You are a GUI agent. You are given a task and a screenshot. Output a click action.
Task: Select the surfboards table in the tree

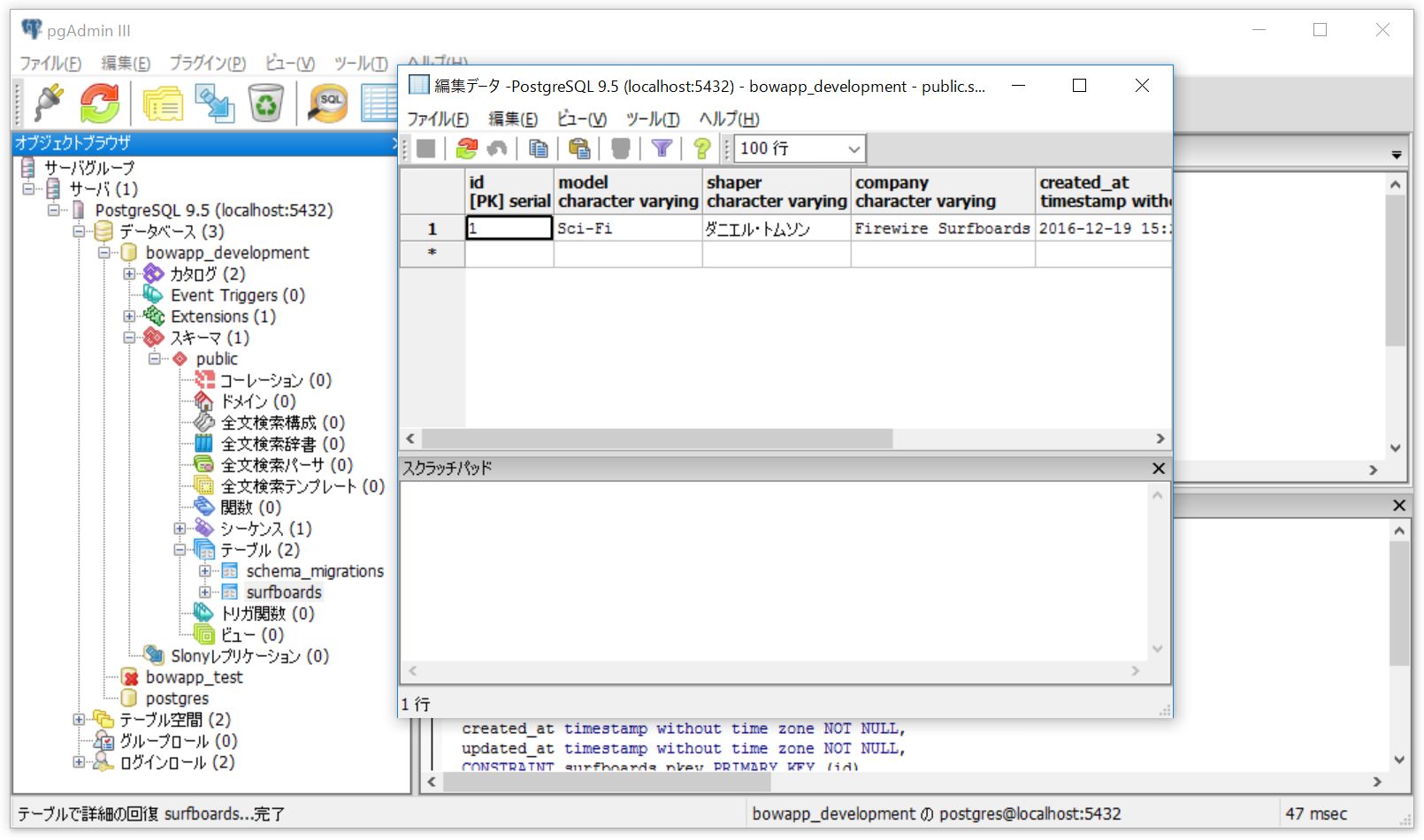tap(281, 592)
